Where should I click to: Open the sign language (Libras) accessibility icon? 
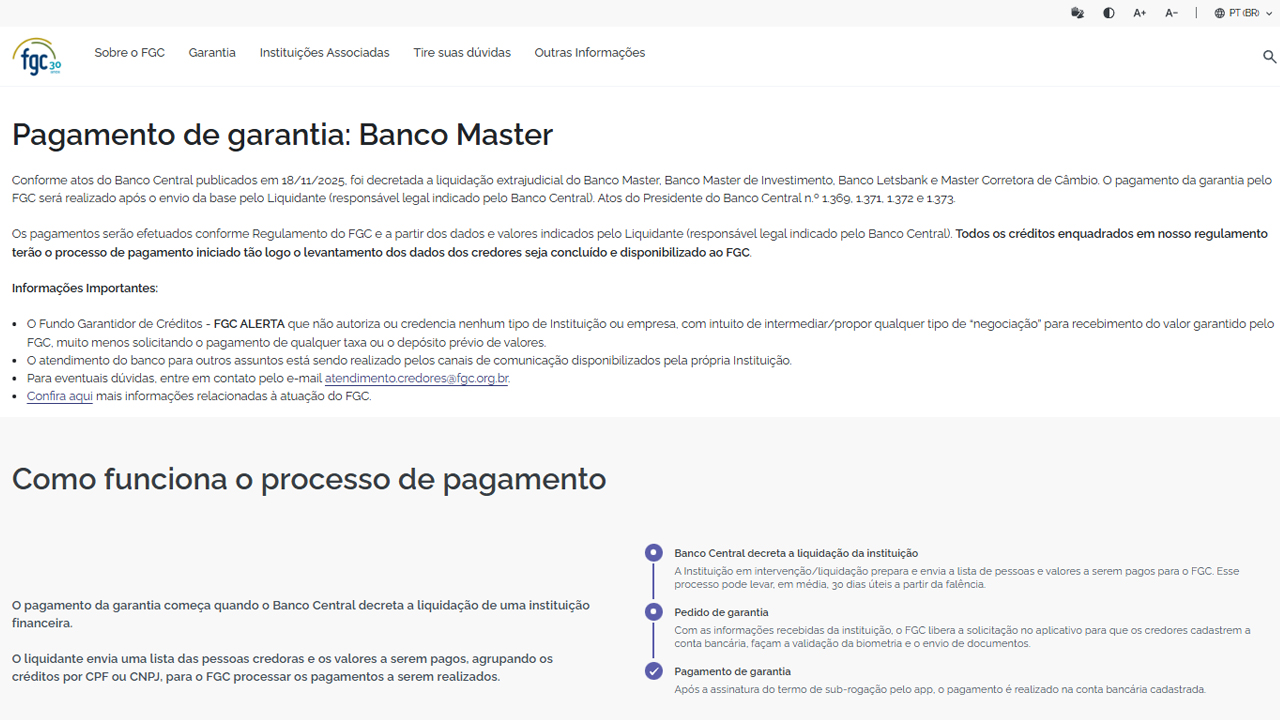point(1077,13)
